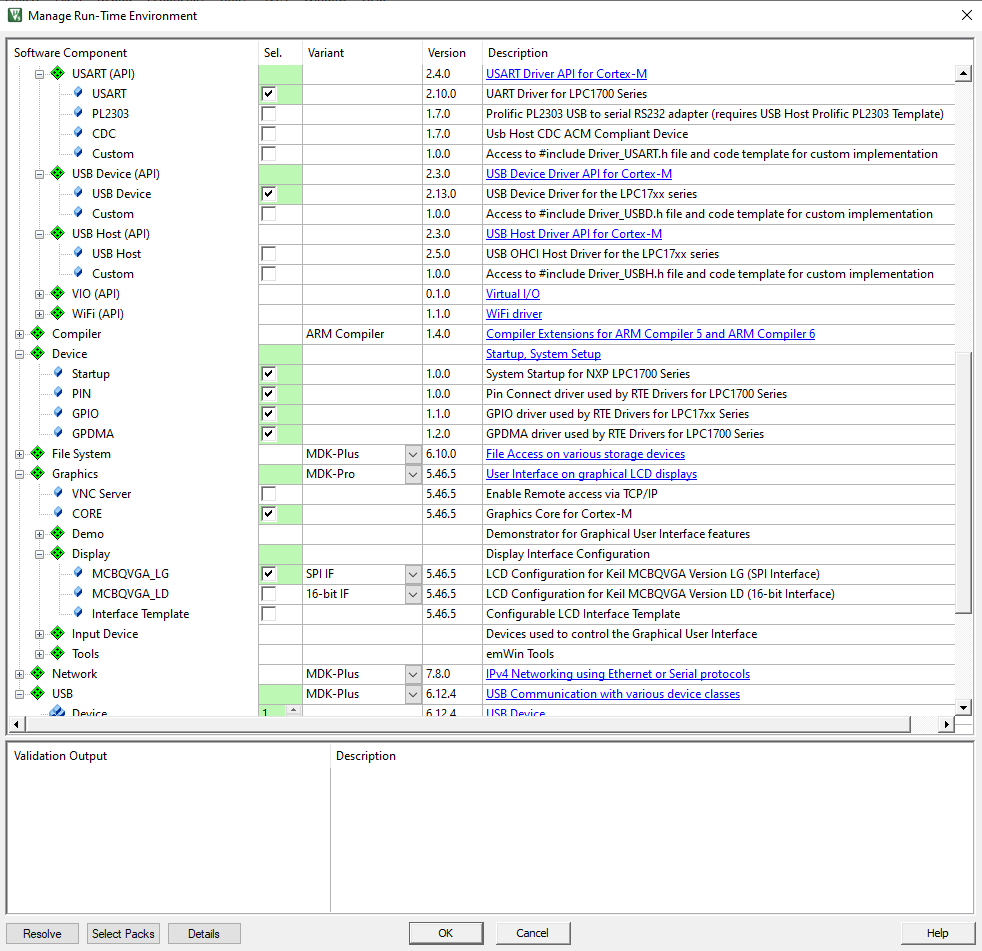Collapse the USB Host (API) tree node
The image size is (982, 951).
click(38, 233)
